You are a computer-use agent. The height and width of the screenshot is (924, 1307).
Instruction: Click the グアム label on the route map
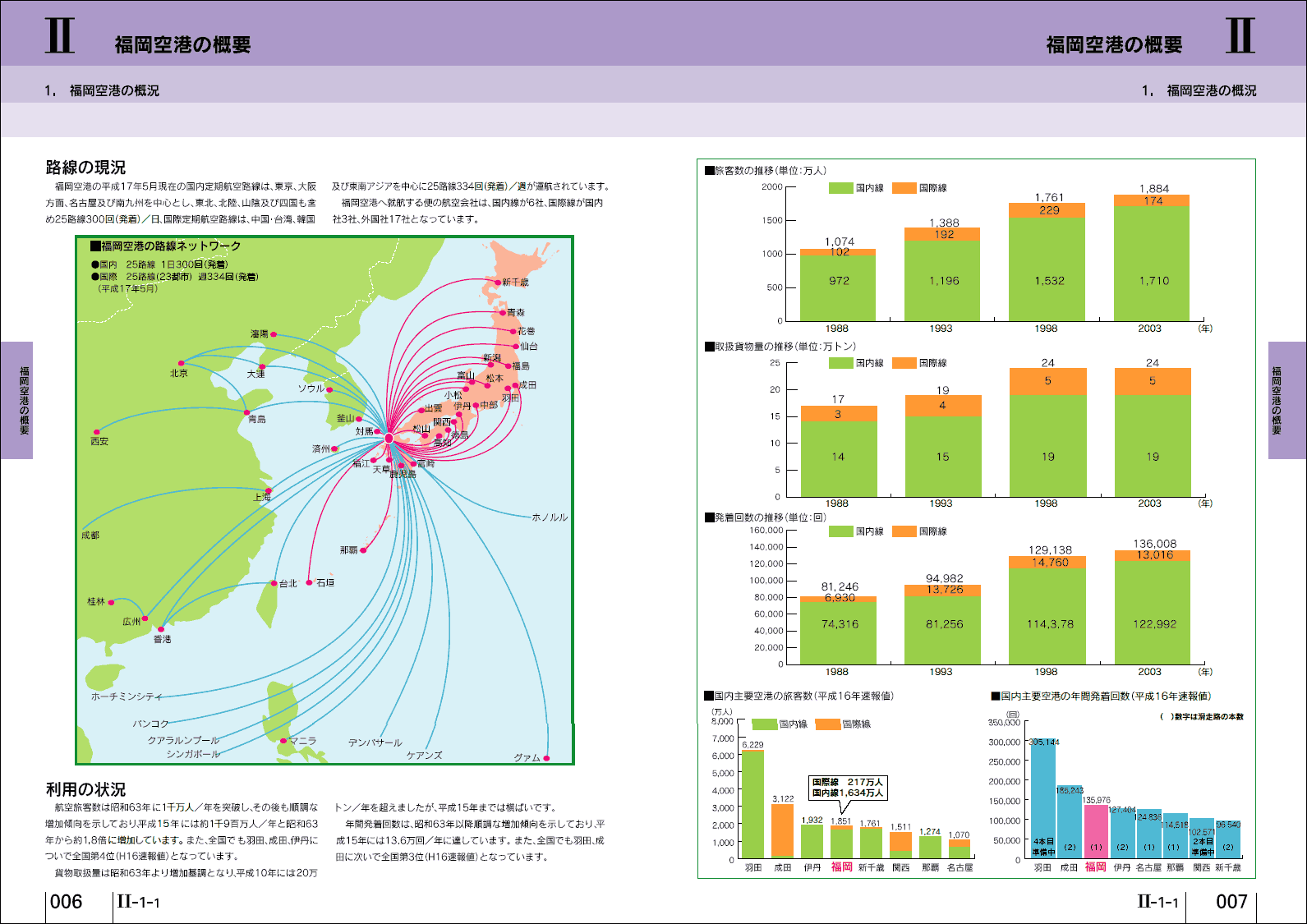coord(527,757)
